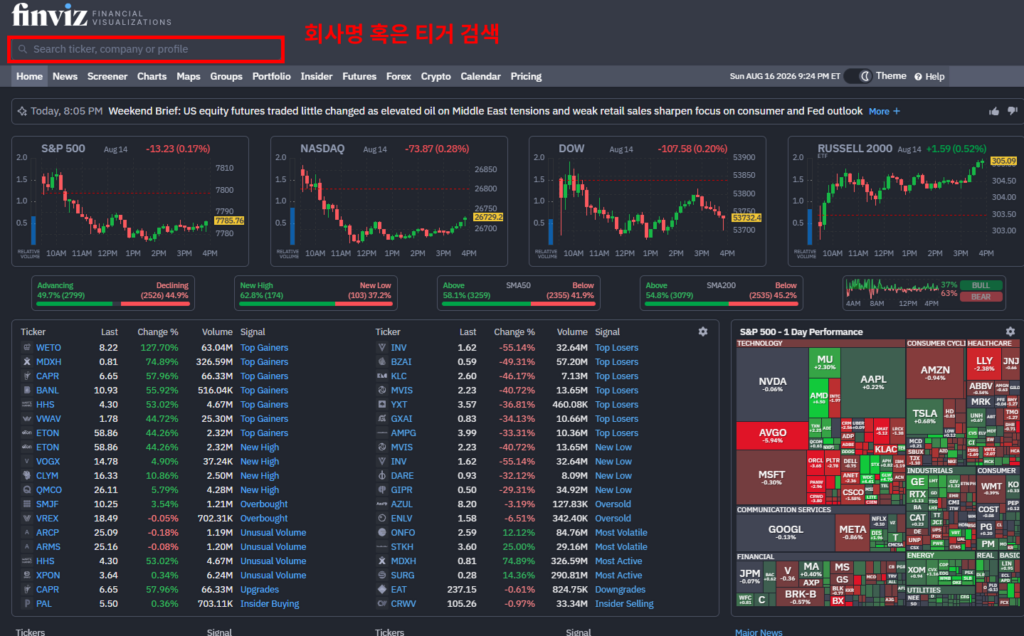This screenshot has height=636, width=1024.
Task: Open the S&P 500 map settings gear
Action: pyautogui.click(x=1010, y=332)
